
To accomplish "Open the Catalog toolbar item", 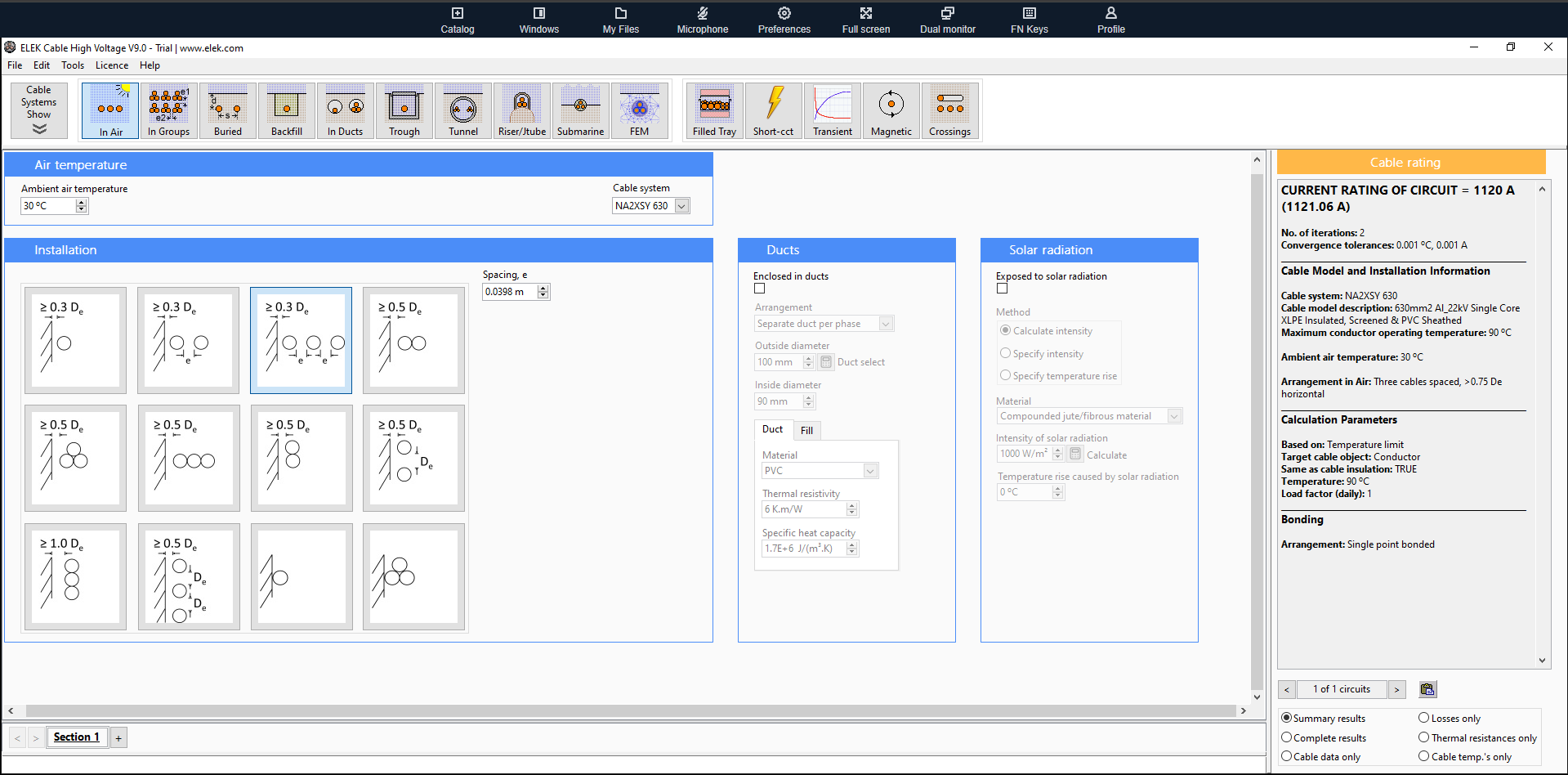I will [x=458, y=20].
